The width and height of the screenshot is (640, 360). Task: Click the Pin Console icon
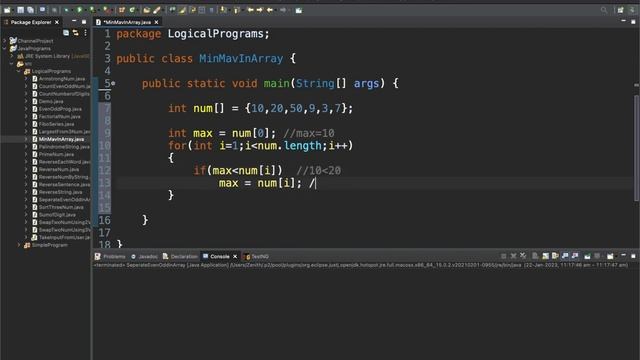[x=587, y=256]
